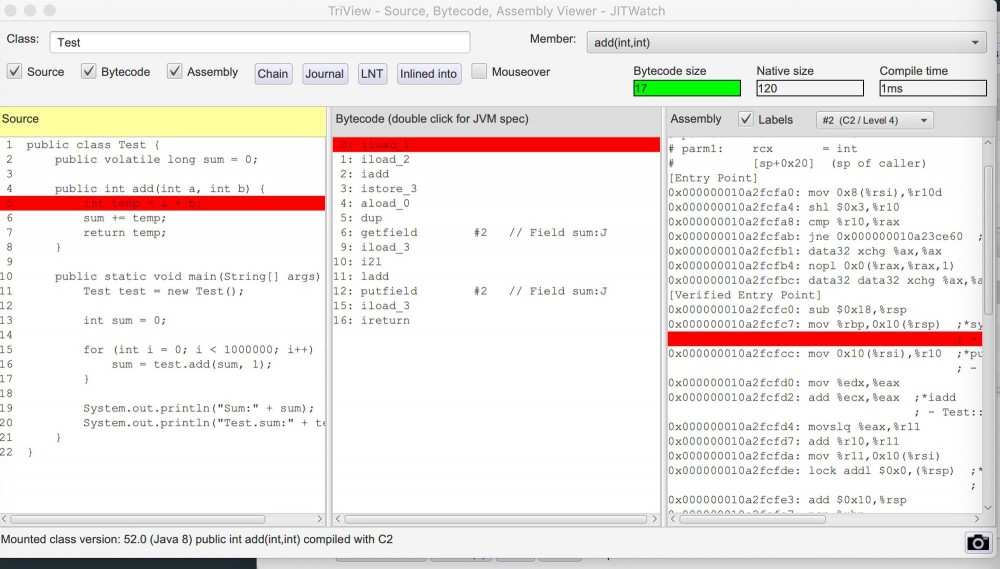Toggle the Assembly checkbox
The image size is (1000, 569).
(174, 71)
